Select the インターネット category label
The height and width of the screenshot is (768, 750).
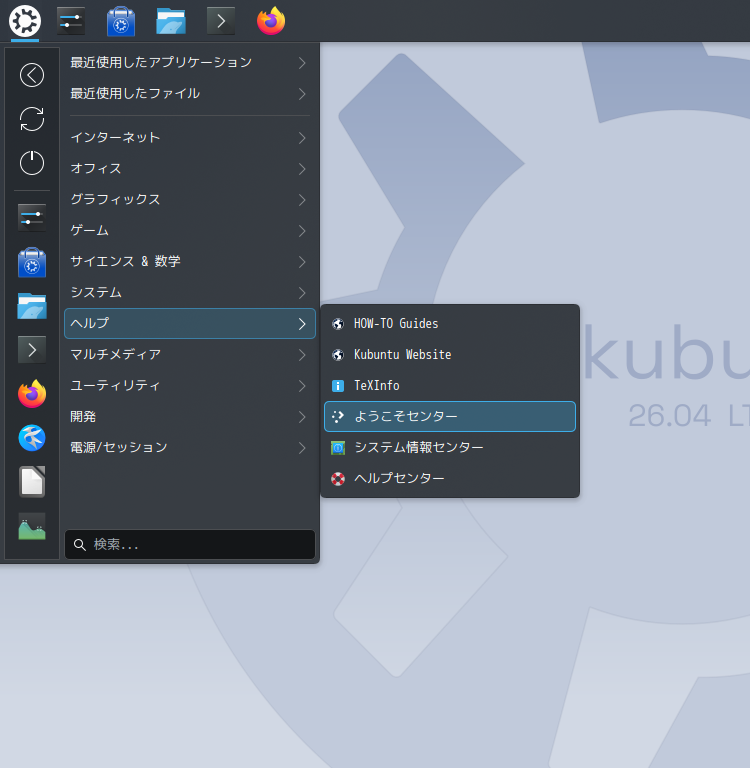[115, 137]
